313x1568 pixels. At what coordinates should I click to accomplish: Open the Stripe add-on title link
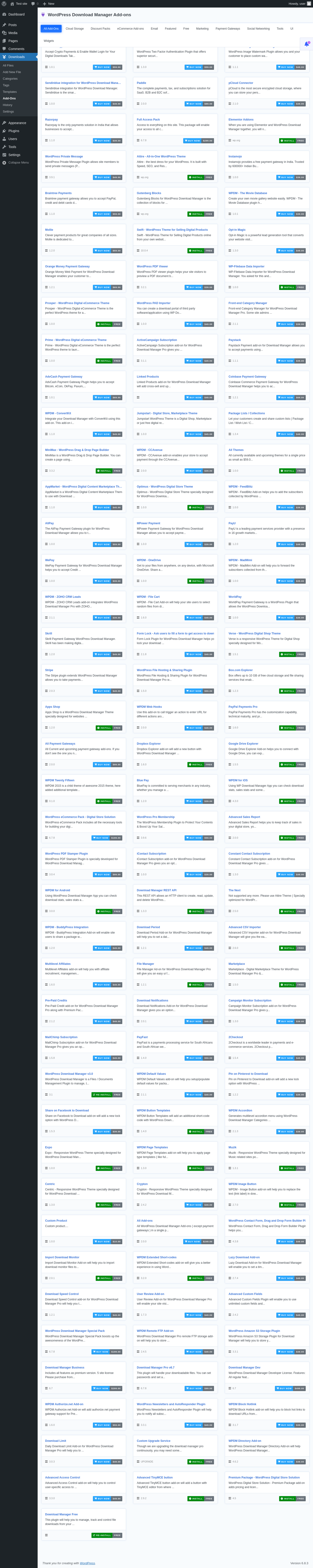49,670
